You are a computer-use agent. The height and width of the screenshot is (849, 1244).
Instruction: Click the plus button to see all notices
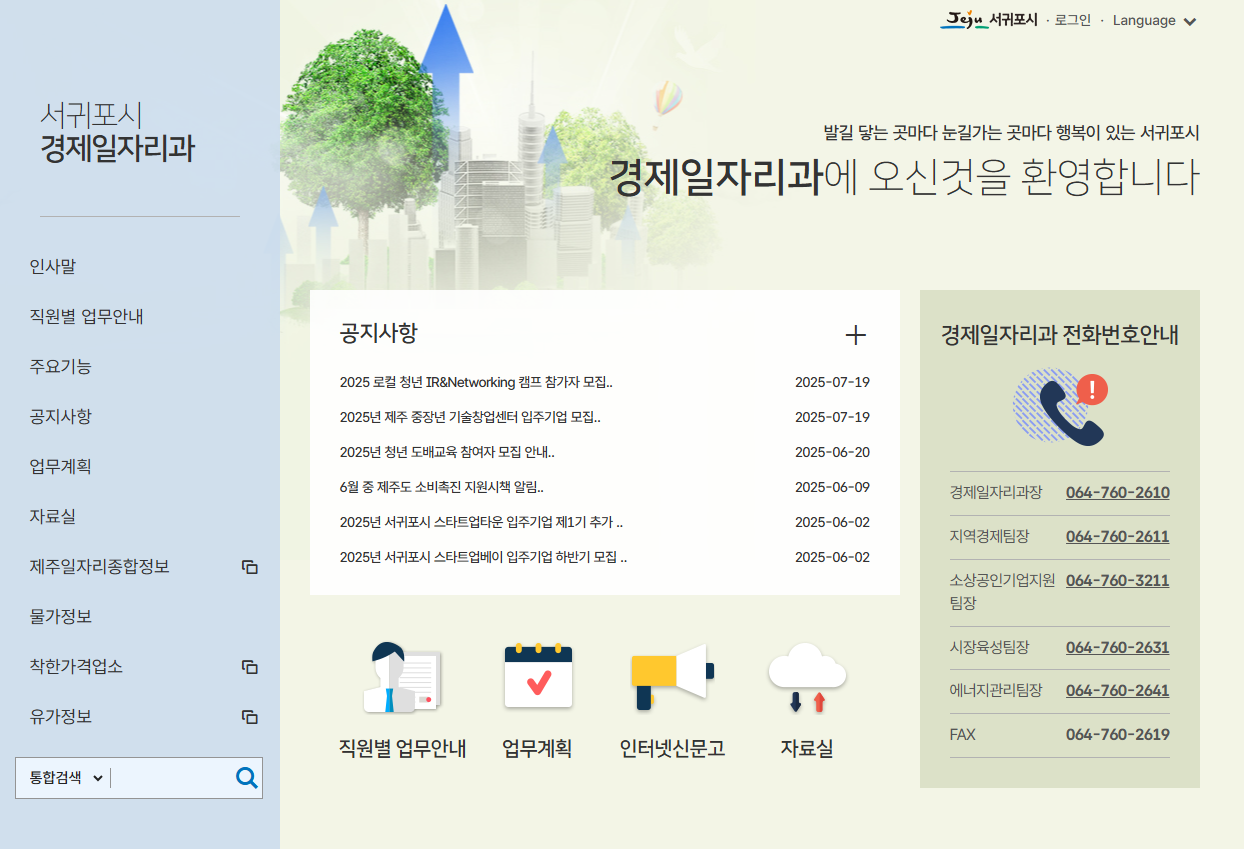pos(856,336)
